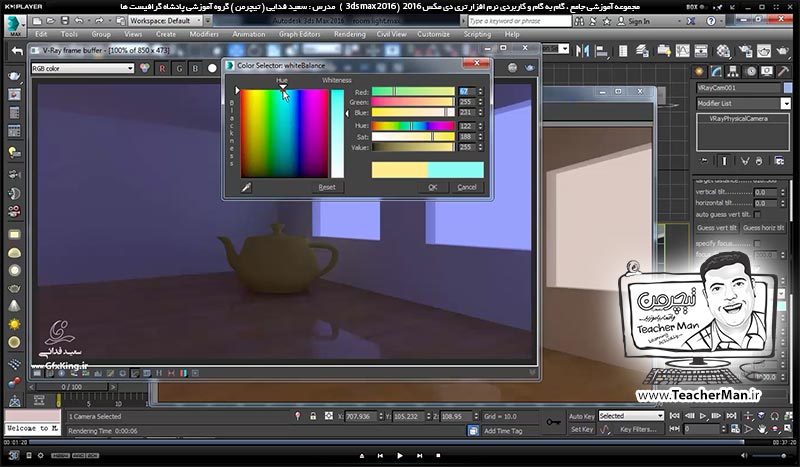Click the Undo arrow in quick access toolbar
This screenshot has width=800, height=467.
click(x=79, y=21)
